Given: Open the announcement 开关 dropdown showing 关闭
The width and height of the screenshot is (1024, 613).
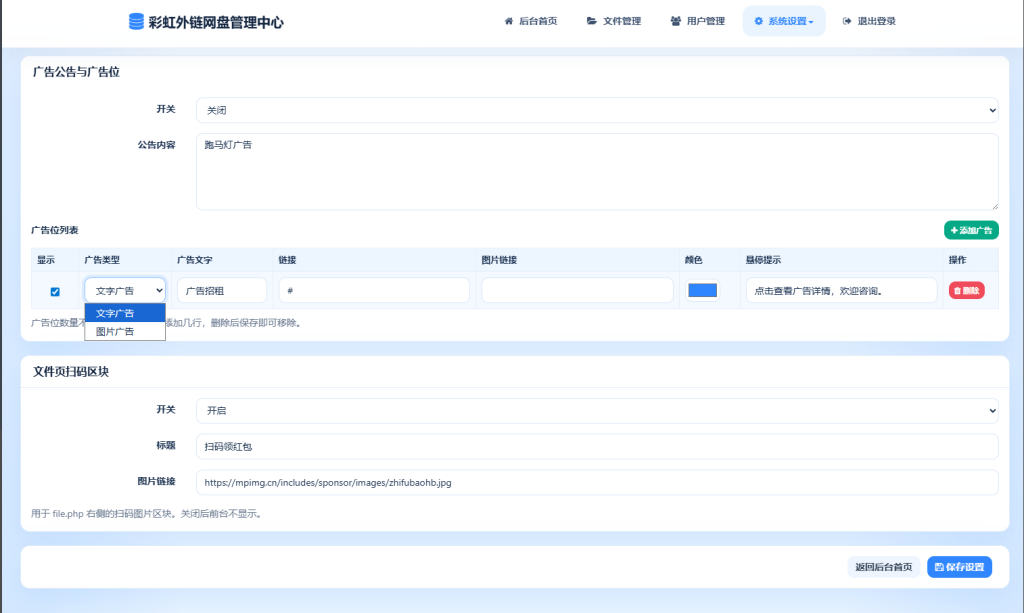Looking at the screenshot, I should tap(597, 110).
